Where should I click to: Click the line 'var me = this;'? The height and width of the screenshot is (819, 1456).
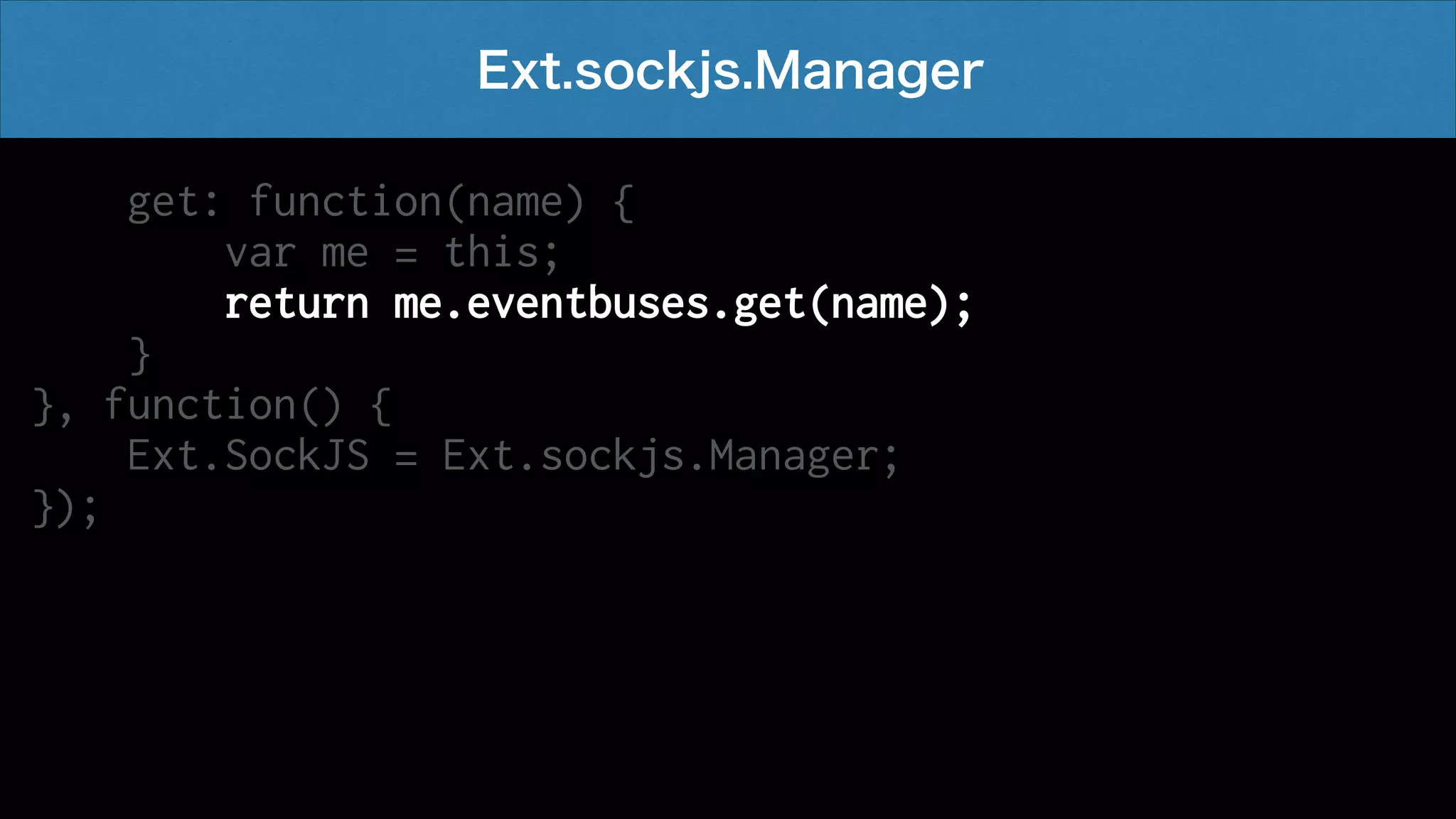click(x=392, y=253)
